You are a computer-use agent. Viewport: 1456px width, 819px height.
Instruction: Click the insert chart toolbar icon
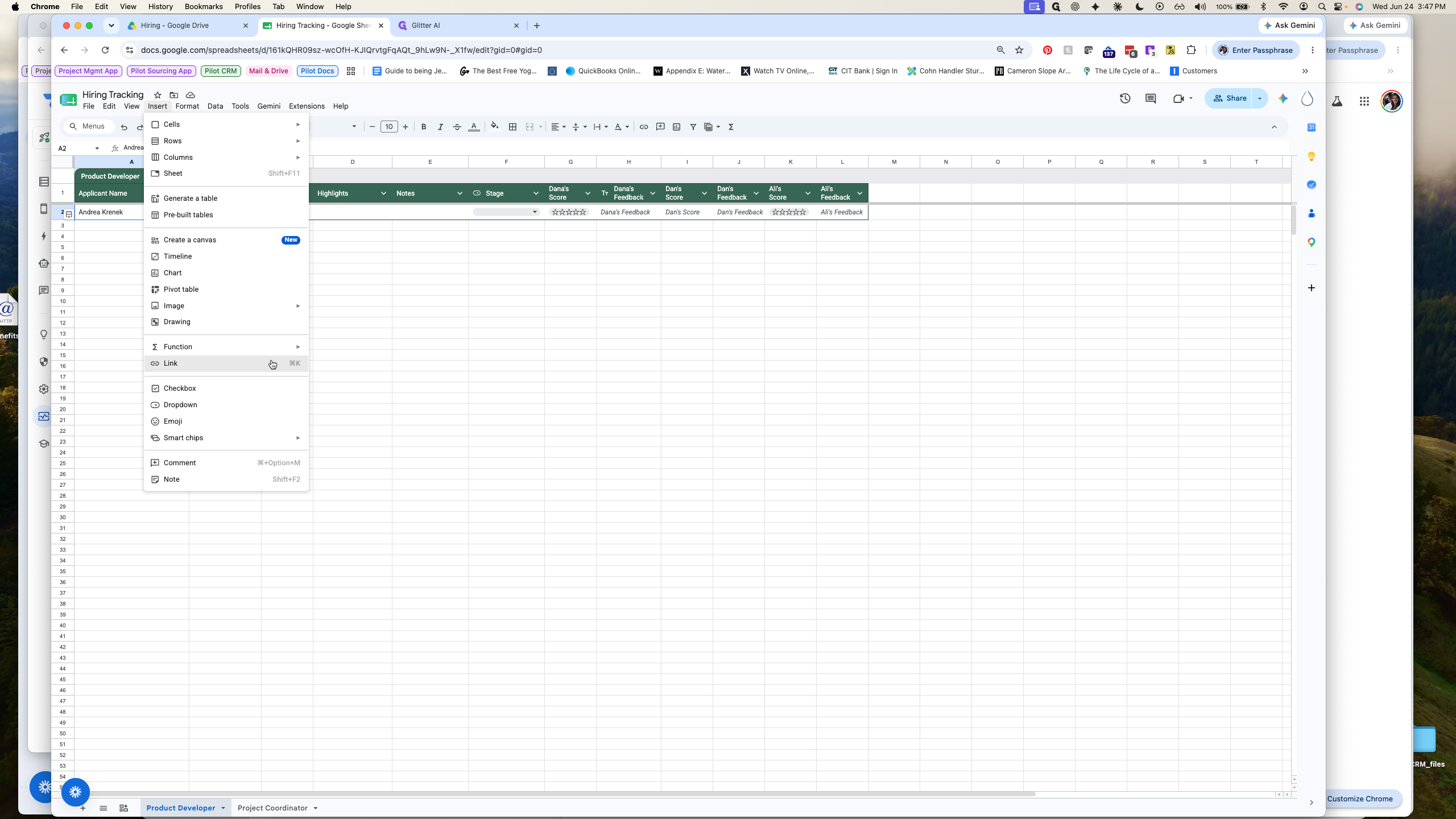pos(677,127)
